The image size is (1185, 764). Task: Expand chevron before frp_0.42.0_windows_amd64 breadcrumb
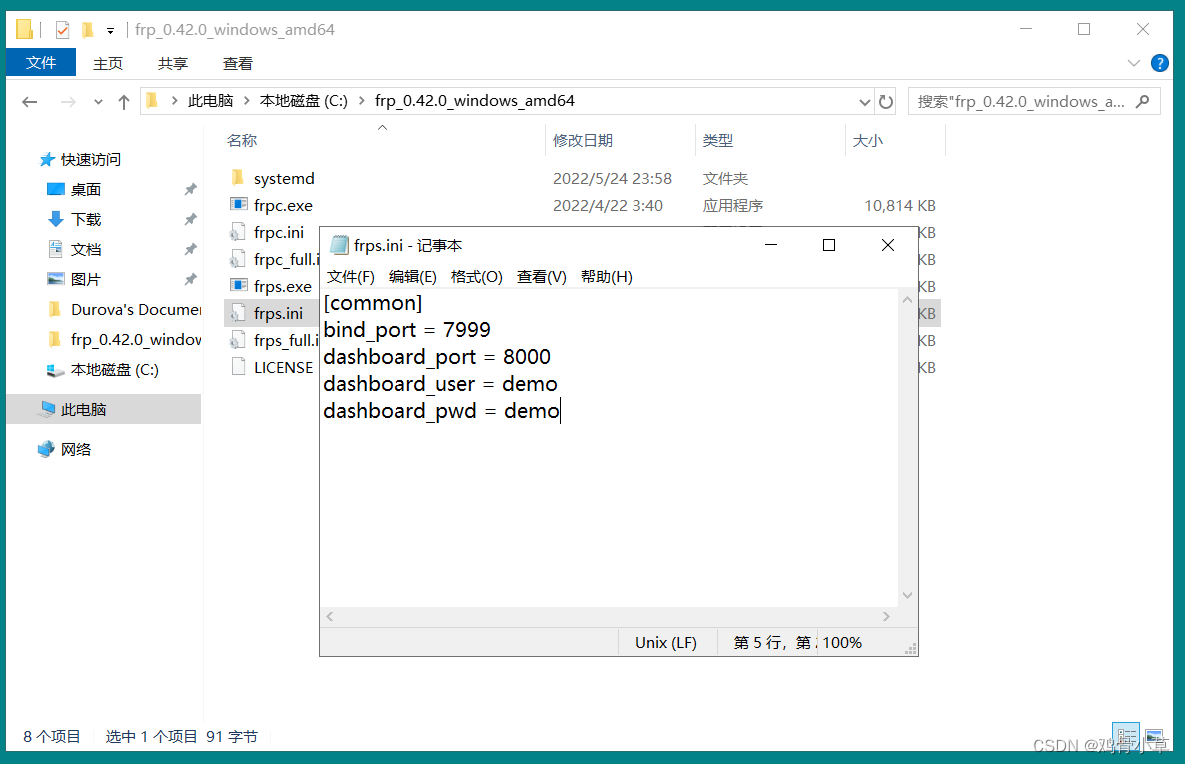[x=361, y=101]
